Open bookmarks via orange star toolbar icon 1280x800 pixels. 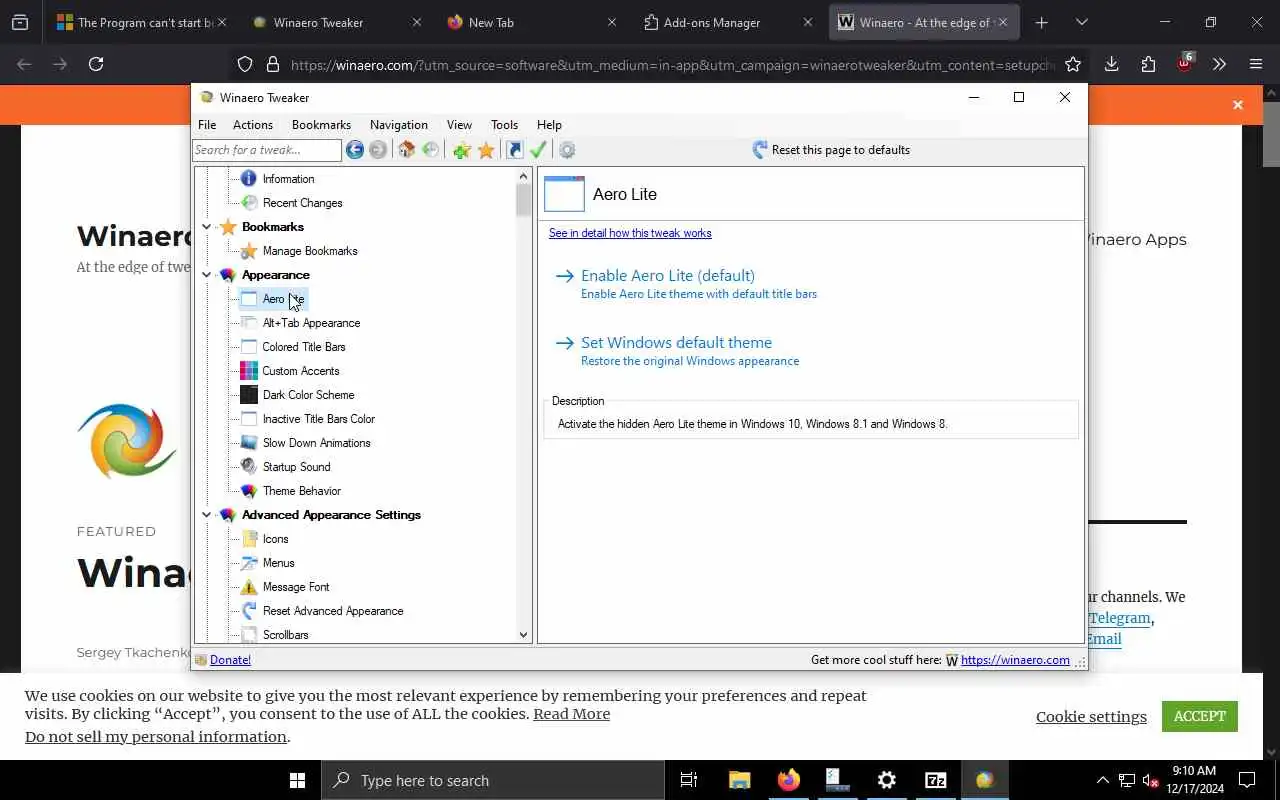[x=486, y=150]
